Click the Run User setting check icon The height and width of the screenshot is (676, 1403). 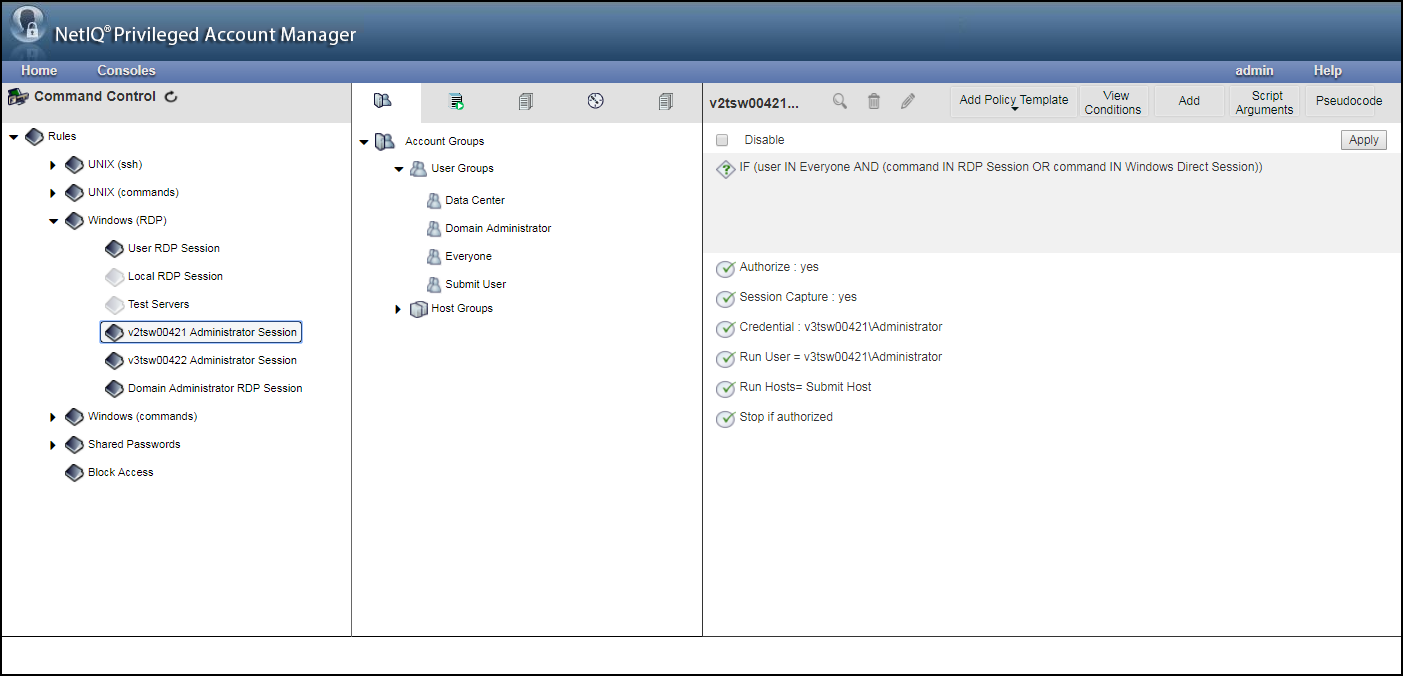(x=726, y=359)
